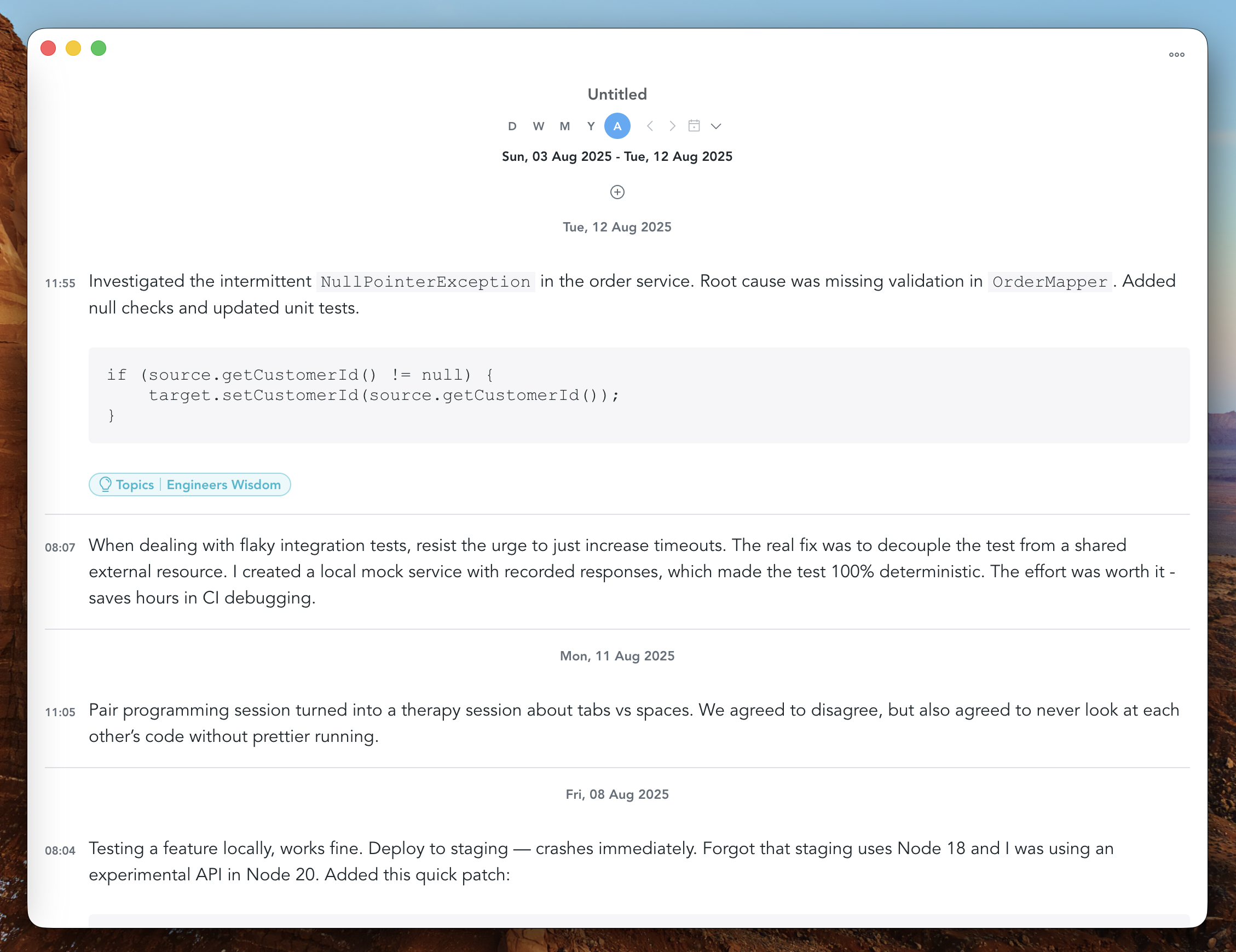This screenshot has height=952, width=1236.
Task: Click the Untitled journal title
Action: pos(617,94)
